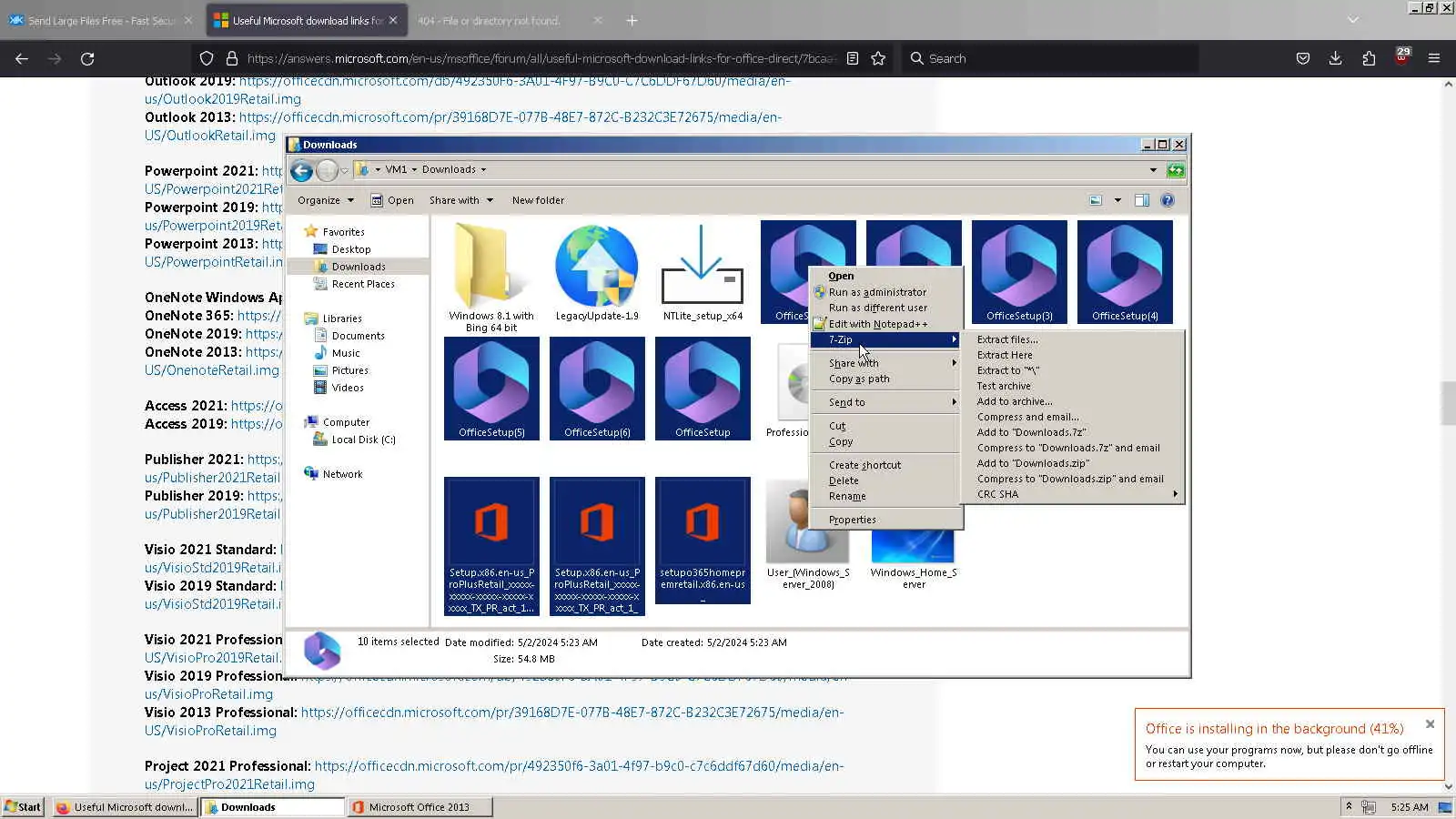Expand the Send to submenu
The image size is (1456, 819).
pos(885,402)
